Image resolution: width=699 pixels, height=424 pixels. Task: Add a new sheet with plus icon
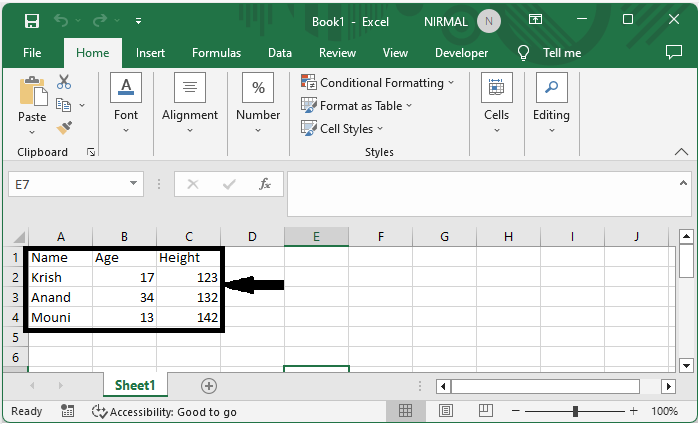tap(209, 385)
